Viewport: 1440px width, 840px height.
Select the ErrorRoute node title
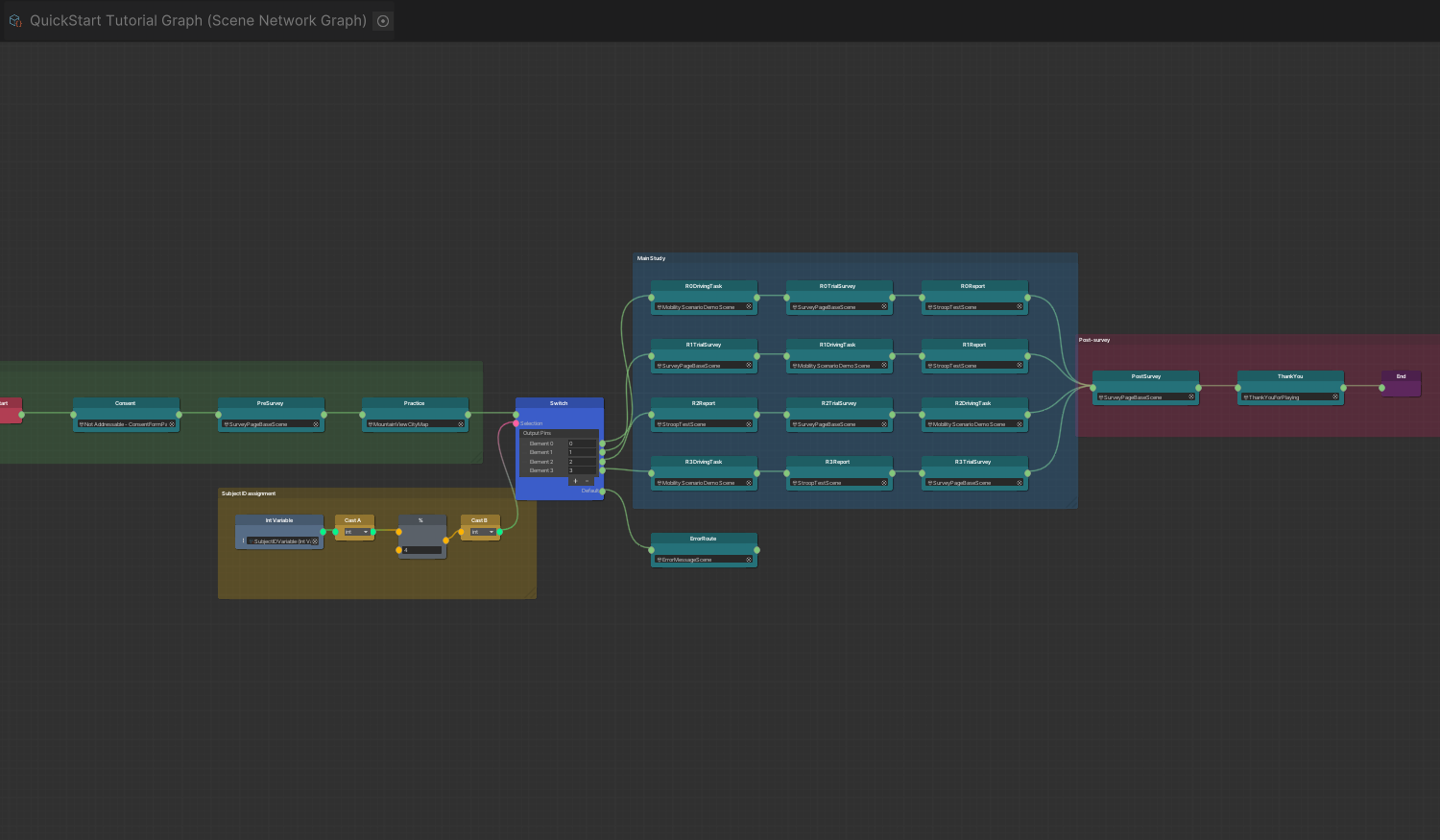click(x=704, y=539)
